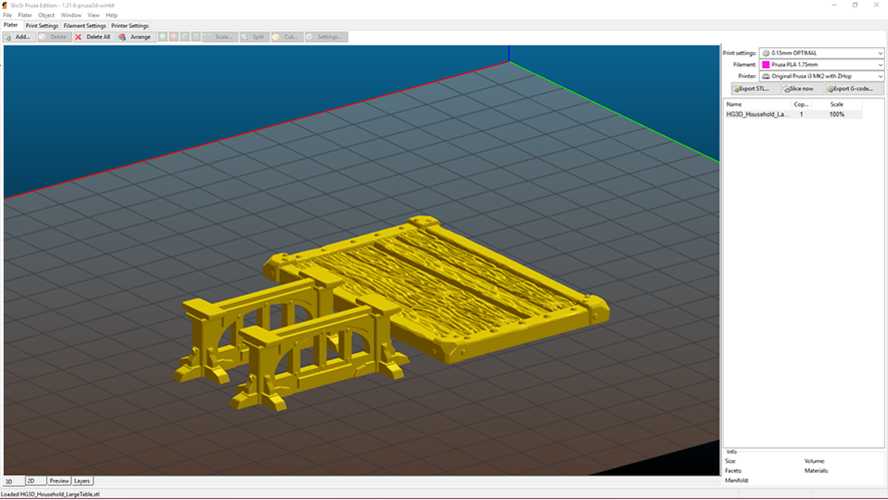This screenshot has height=500, width=888.
Task: Click the Arrange button
Action: click(x=136, y=37)
